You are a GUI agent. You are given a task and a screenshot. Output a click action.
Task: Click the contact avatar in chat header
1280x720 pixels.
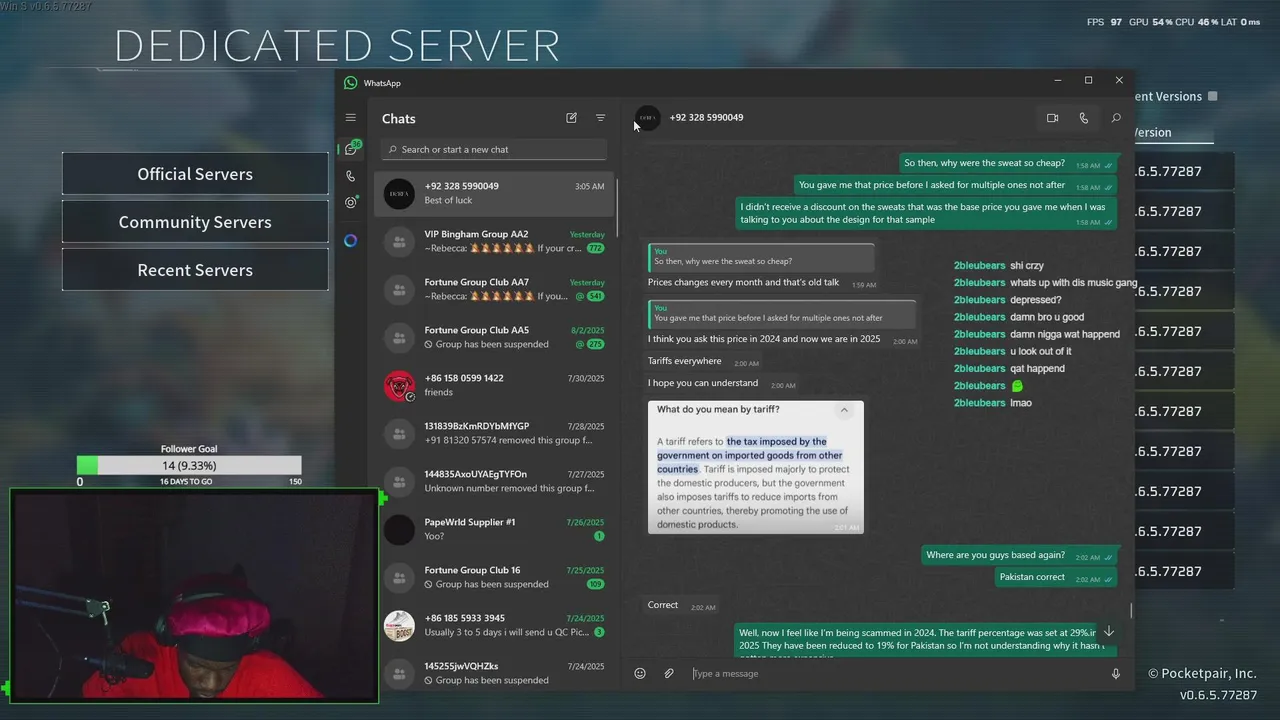tap(648, 118)
